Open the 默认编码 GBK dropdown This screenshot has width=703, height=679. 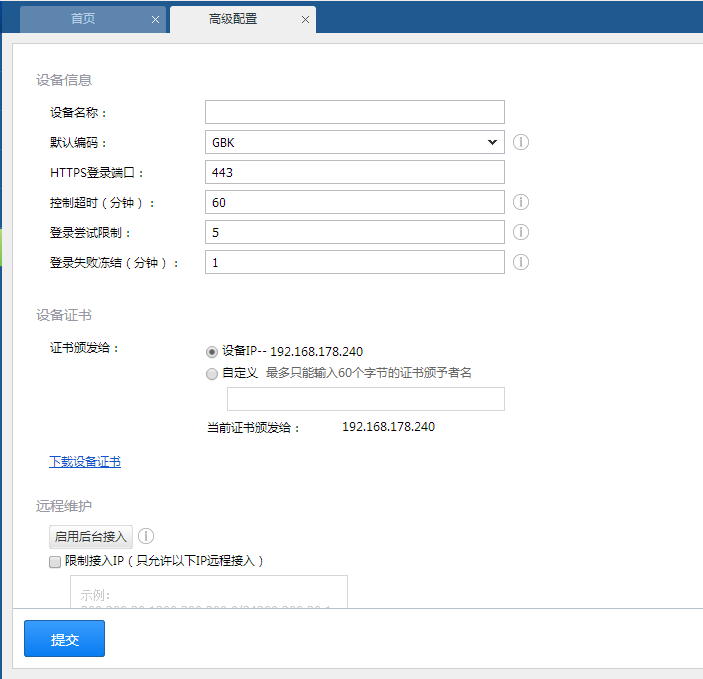click(355, 142)
